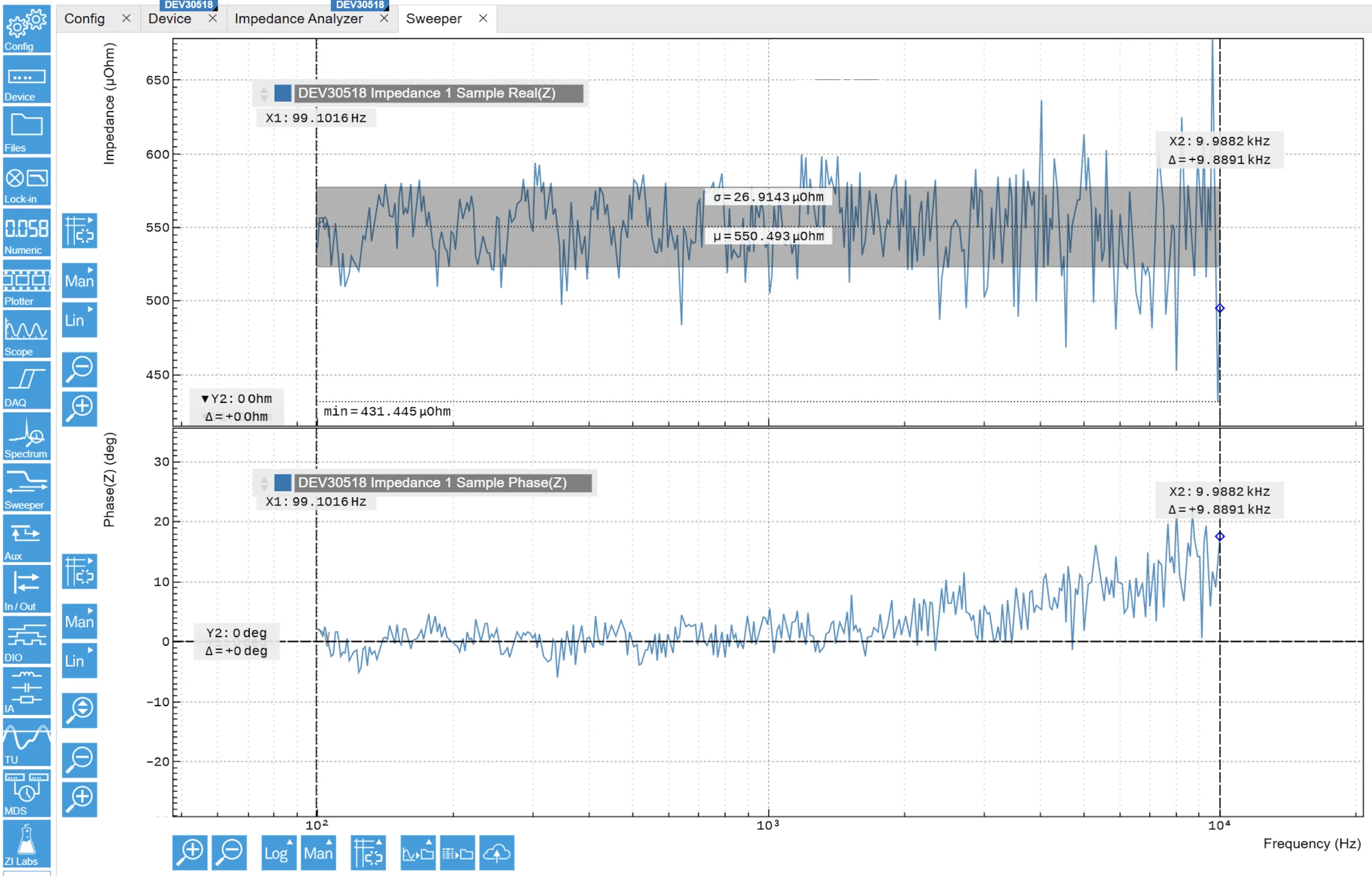
Task: Open the Plotter sidebar tool
Action: click(x=26, y=283)
